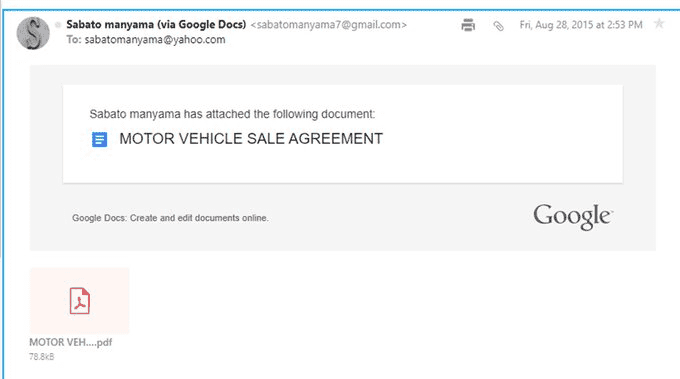
Task: Click the small status dot before sender name
Action: (x=58, y=25)
